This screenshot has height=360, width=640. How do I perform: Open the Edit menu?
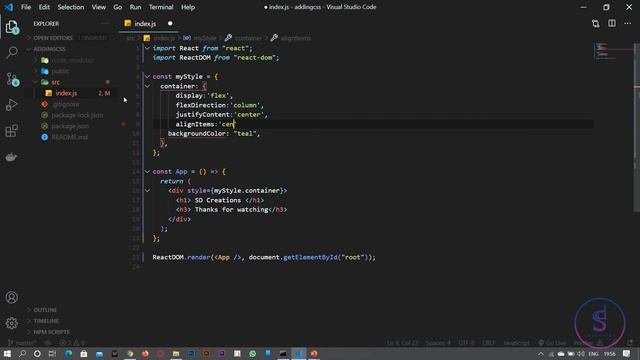point(44,7)
